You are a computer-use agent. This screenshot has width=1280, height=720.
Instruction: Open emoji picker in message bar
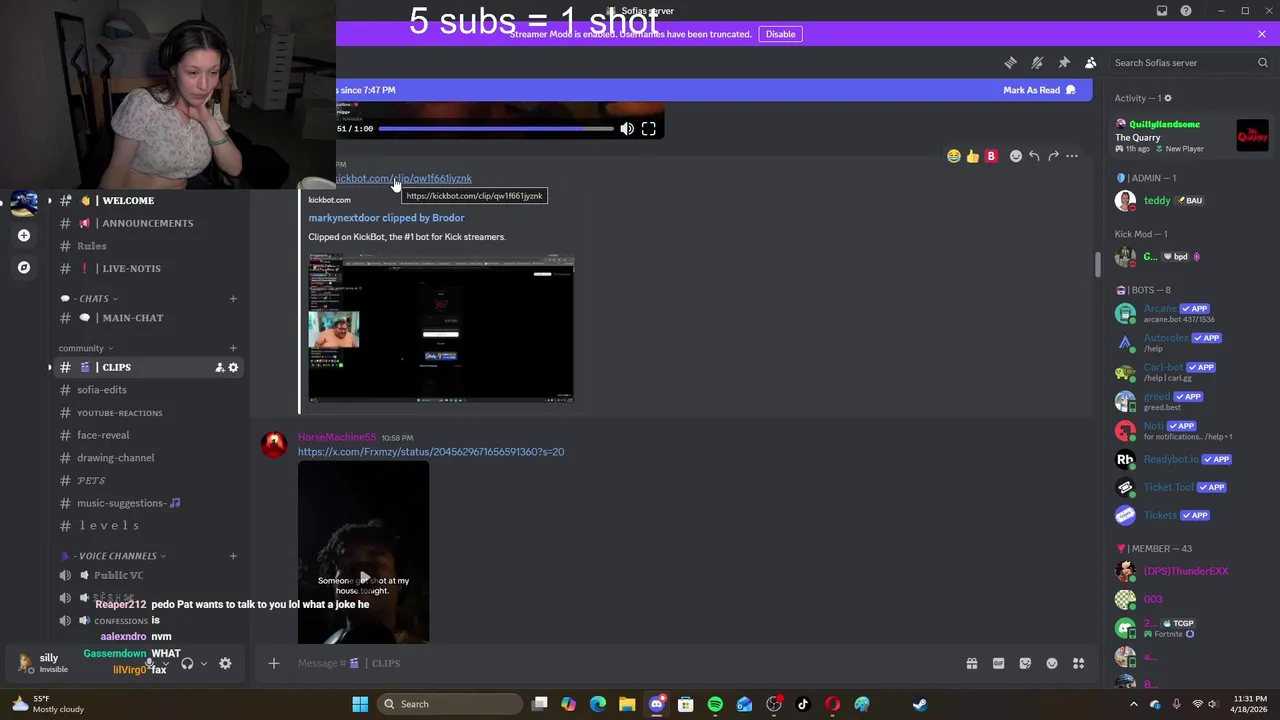[1052, 663]
